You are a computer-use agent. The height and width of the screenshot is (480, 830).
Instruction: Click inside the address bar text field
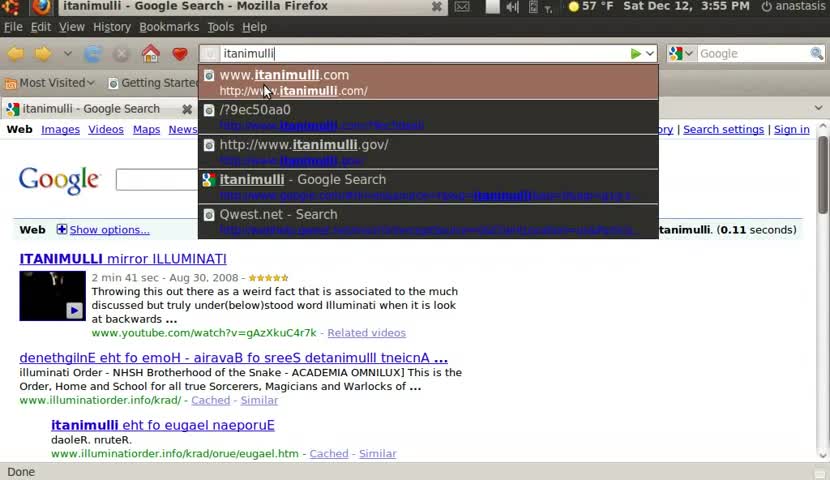click(x=423, y=53)
